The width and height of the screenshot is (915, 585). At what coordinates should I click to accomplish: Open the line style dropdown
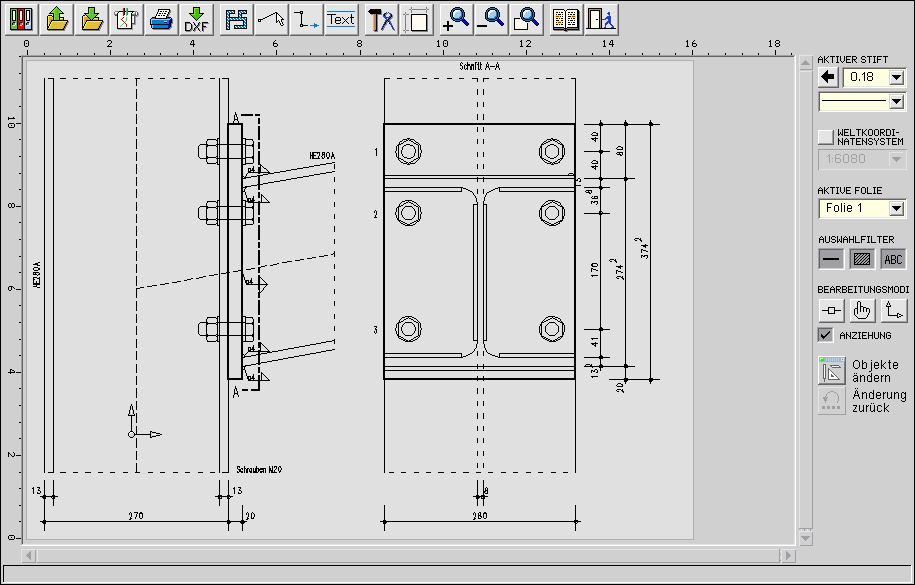click(896, 101)
